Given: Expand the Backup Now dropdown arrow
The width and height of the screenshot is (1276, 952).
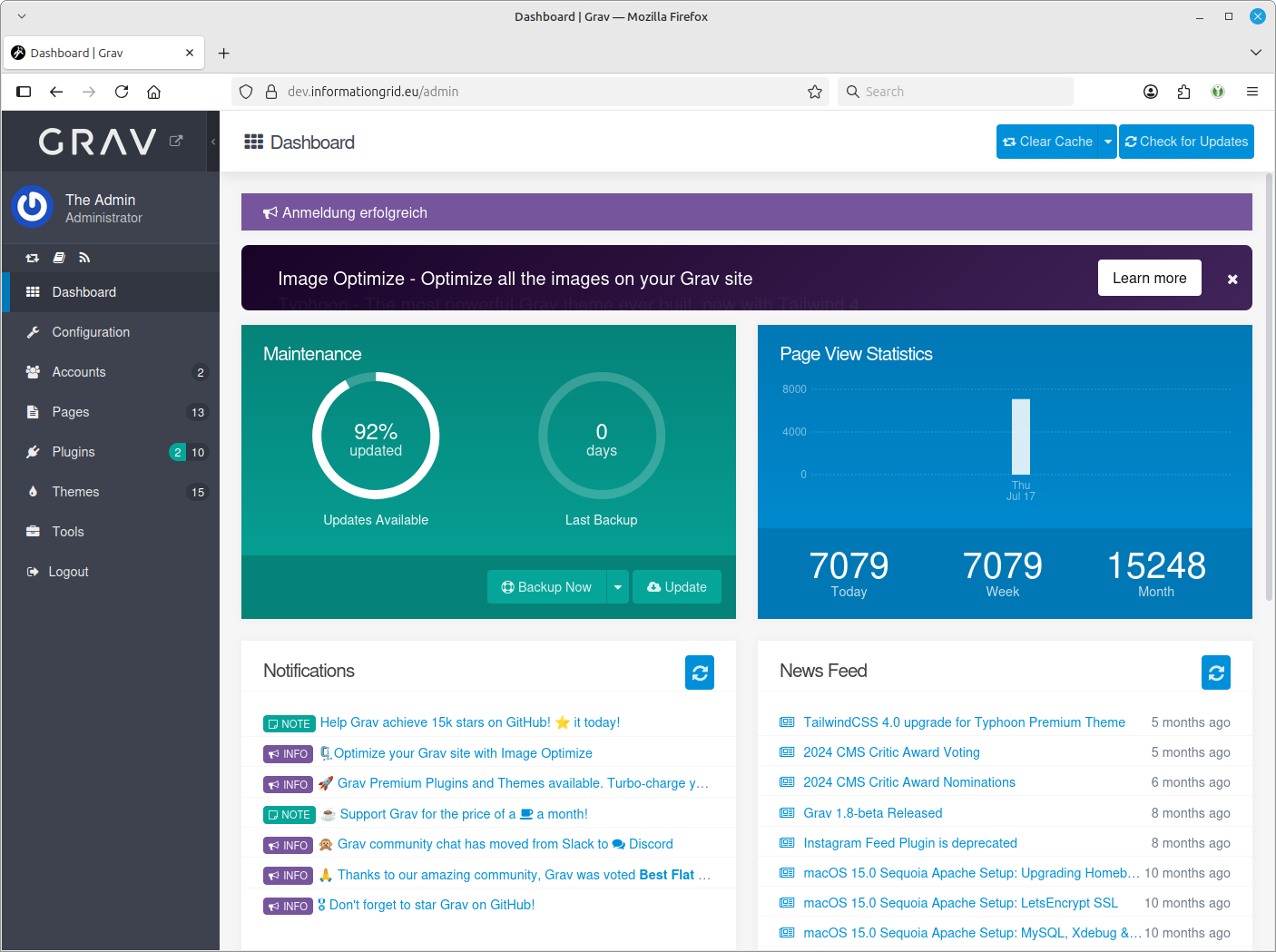Looking at the screenshot, I should [x=617, y=587].
